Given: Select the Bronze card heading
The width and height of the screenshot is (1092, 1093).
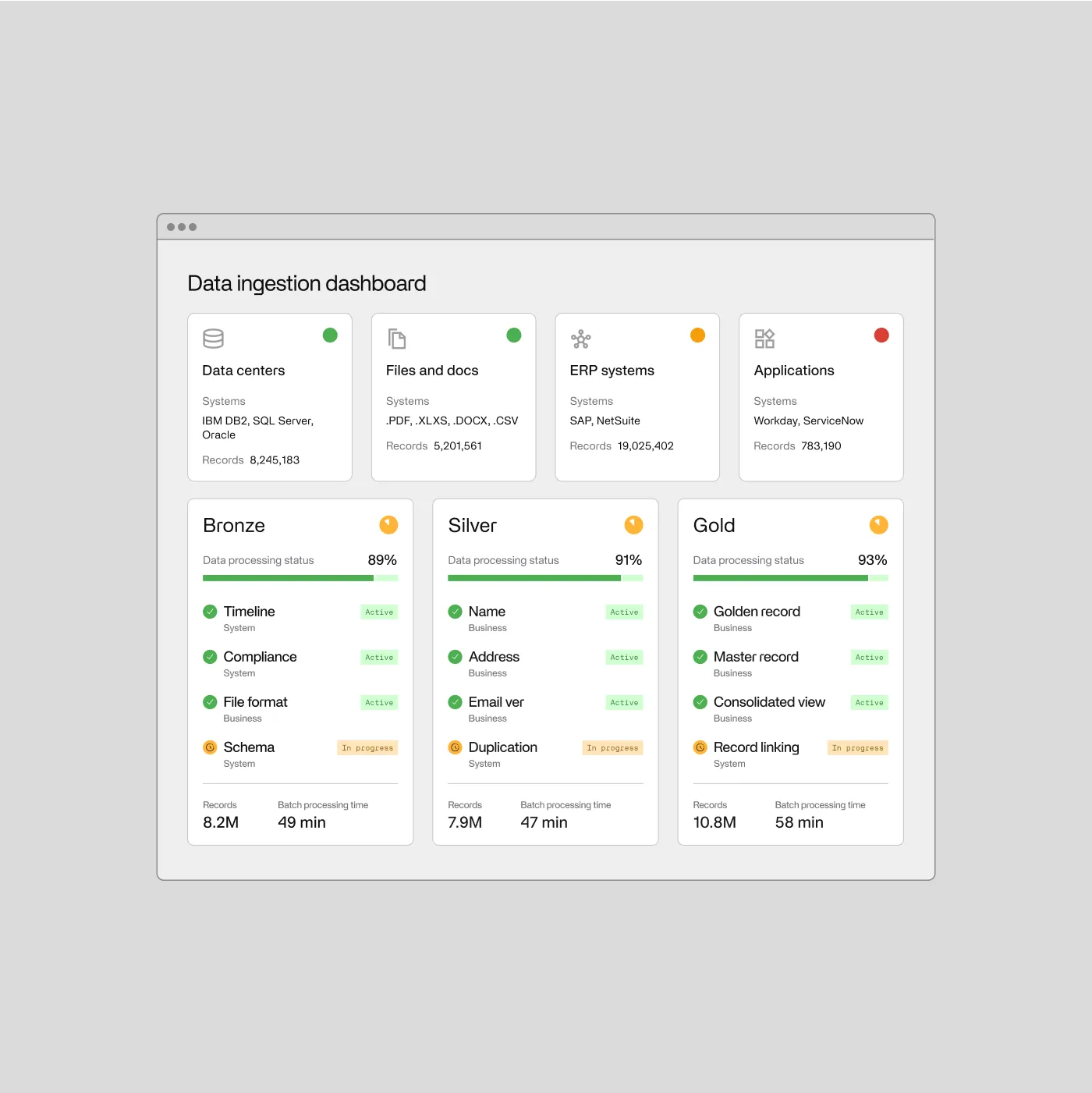Looking at the screenshot, I should pos(233,525).
